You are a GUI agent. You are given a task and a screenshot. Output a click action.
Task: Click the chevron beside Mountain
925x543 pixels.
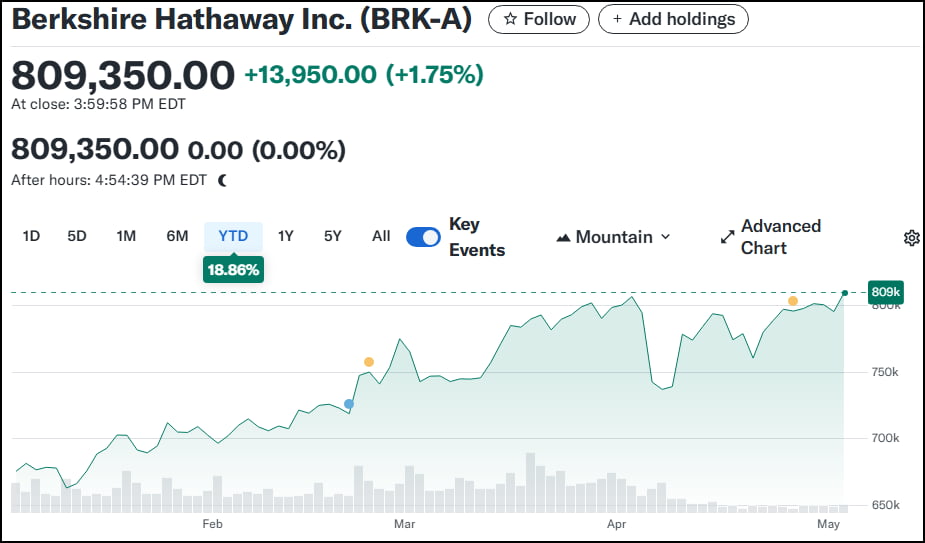tap(665, 237)
